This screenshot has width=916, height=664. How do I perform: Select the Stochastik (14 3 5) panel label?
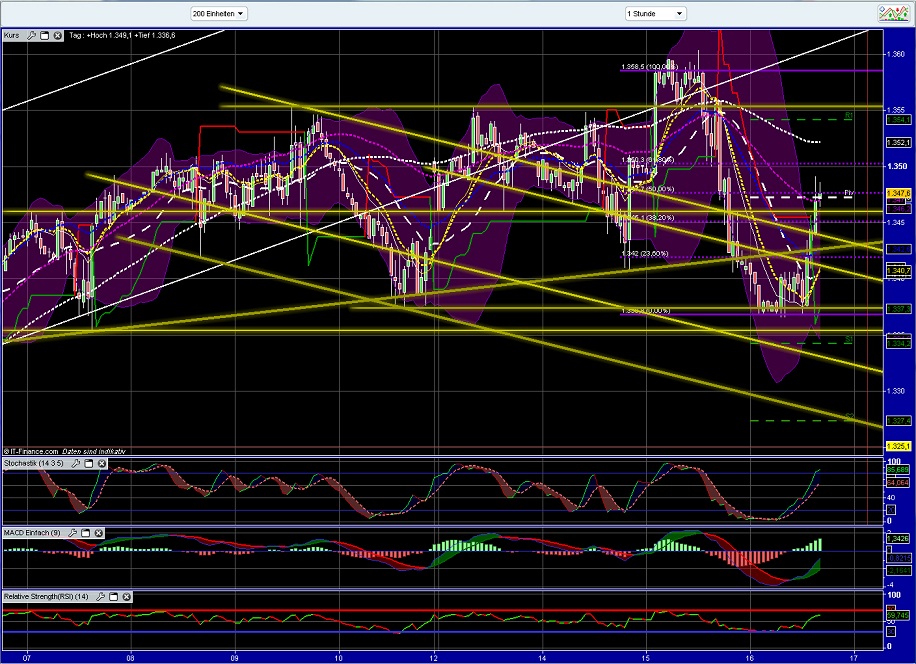click(33, 464)
